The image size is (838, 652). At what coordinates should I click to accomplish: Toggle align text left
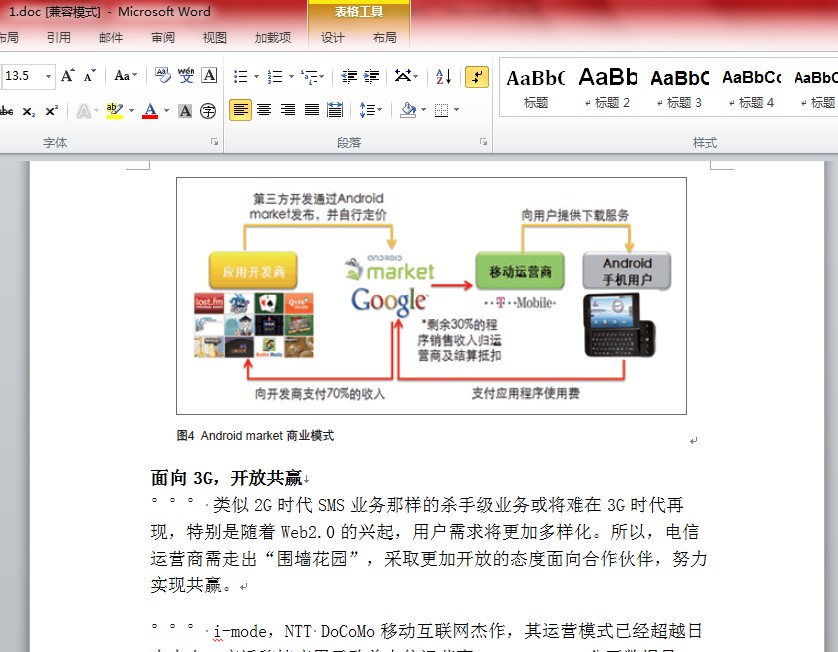tap(240, 110)
